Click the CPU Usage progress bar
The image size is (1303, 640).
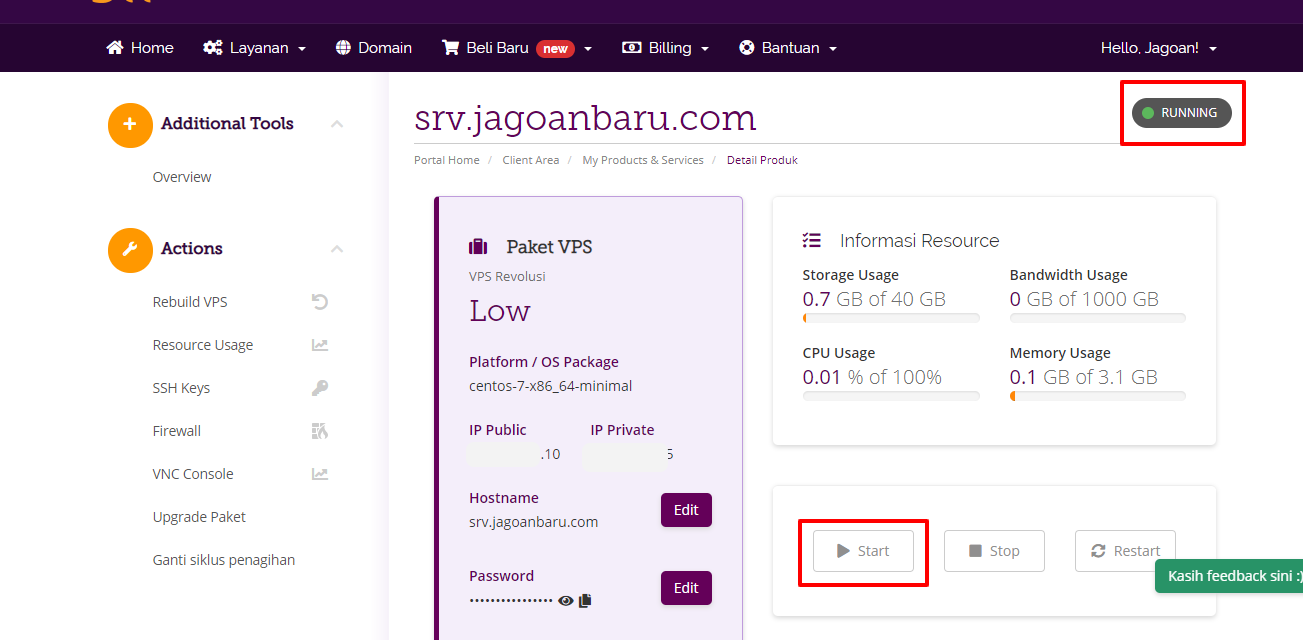click(891, 396)
